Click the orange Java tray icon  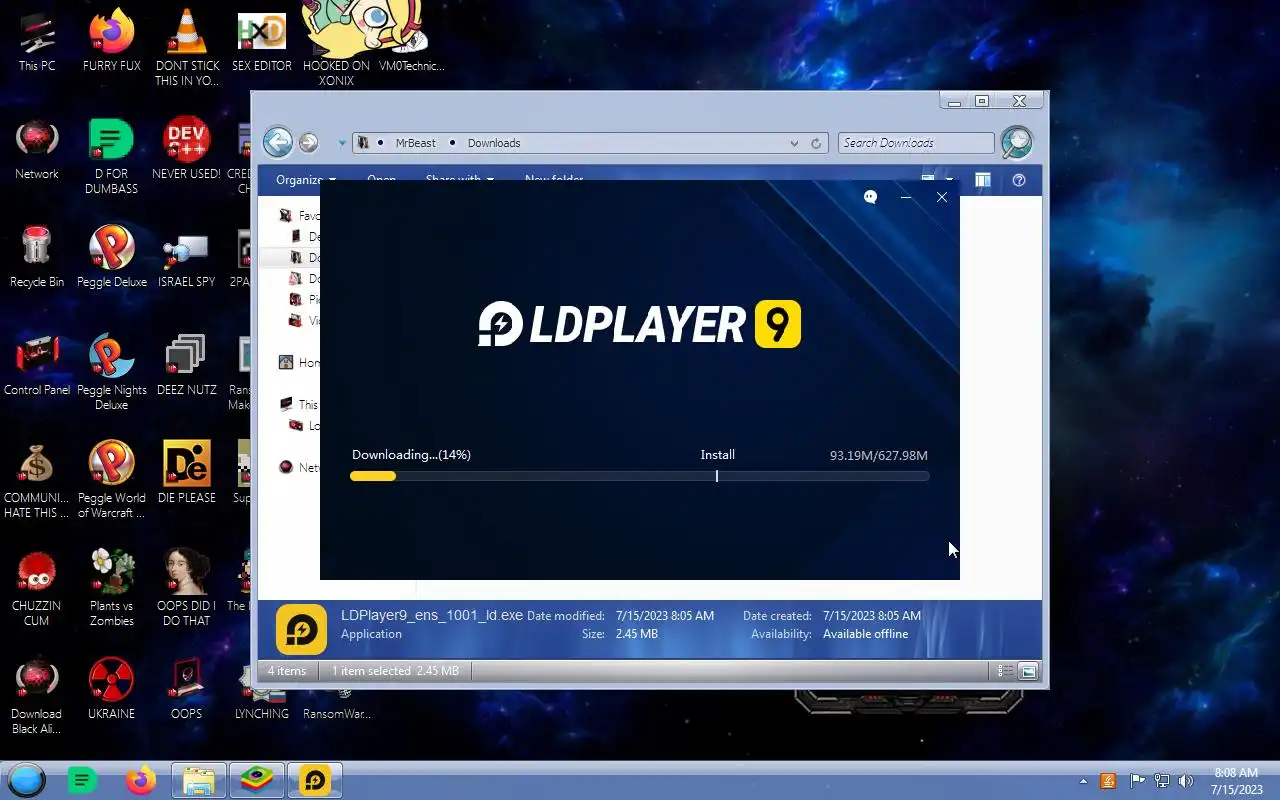click(x=1108, y=781)
